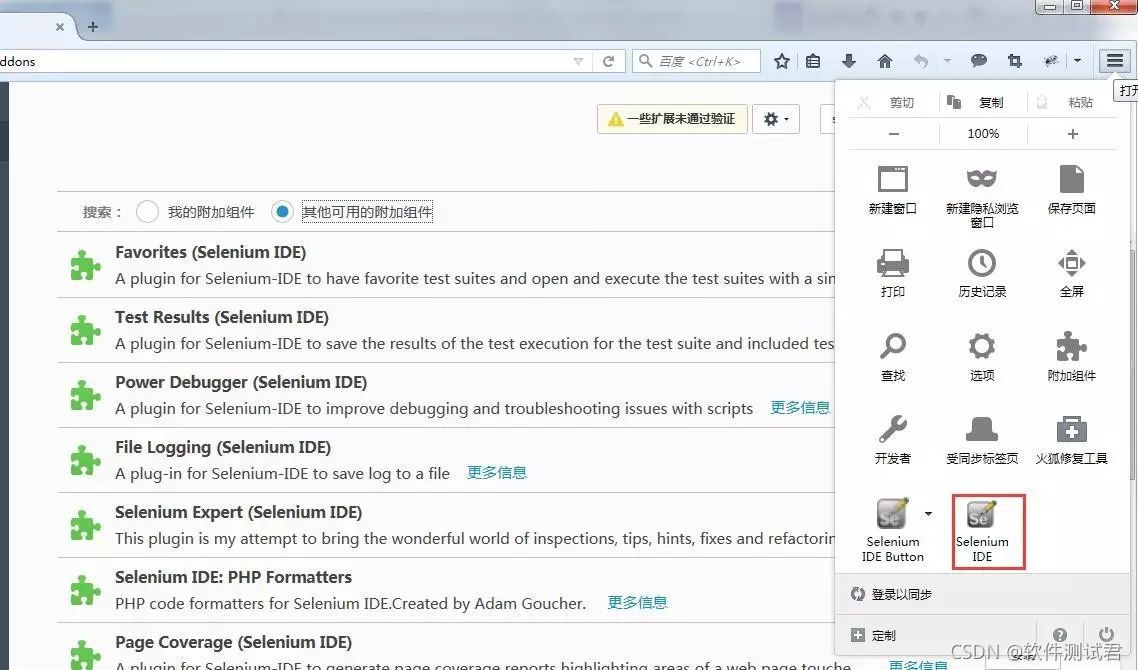Click the zoom in plus button
Screen dimensions: 1138x670
pos(1072,134)
